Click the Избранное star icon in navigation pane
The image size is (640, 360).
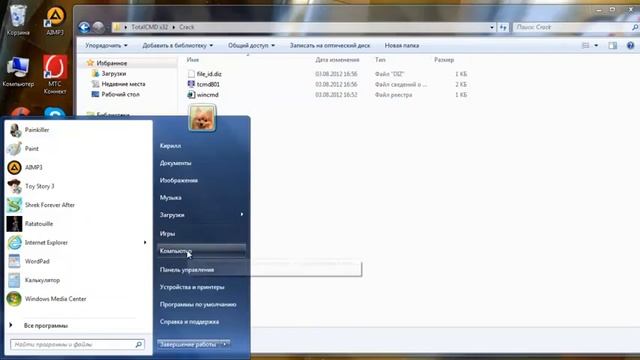click(90, 63)
